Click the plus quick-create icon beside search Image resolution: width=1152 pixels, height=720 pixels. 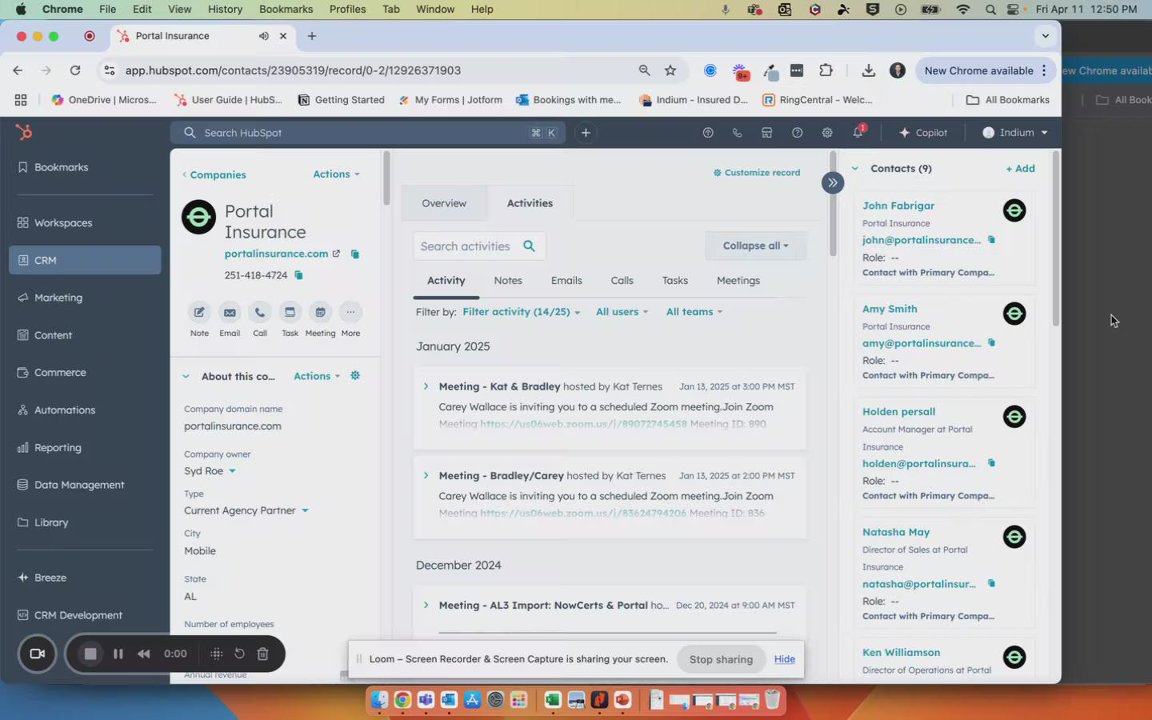(586, 133)
